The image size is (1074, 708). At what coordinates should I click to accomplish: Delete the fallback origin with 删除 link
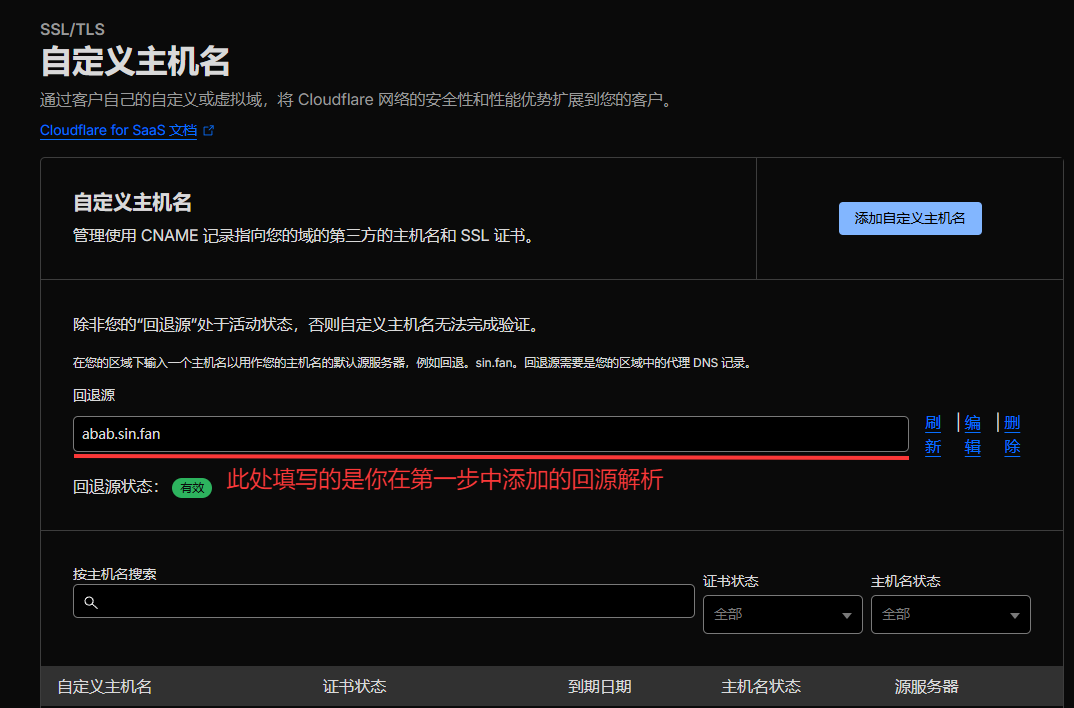click(1011, 435)
